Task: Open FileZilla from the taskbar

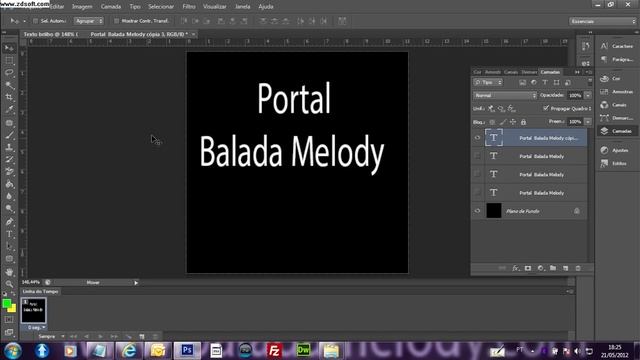Action: point(274,351)
